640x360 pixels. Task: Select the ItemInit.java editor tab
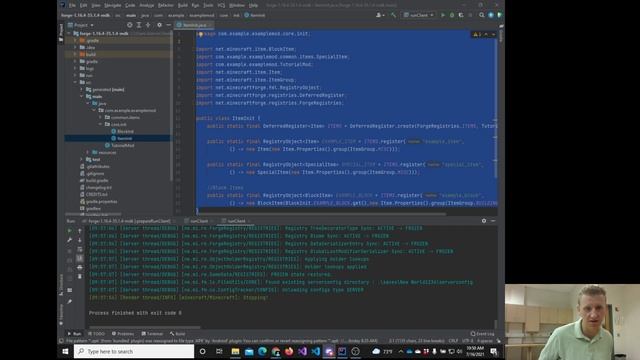195,25
